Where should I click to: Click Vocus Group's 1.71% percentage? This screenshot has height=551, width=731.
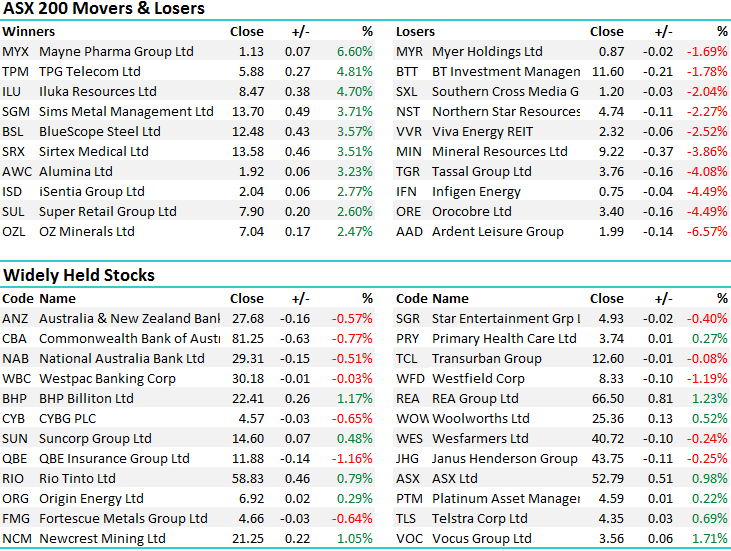pyautogui.click(x=709, y=538)
